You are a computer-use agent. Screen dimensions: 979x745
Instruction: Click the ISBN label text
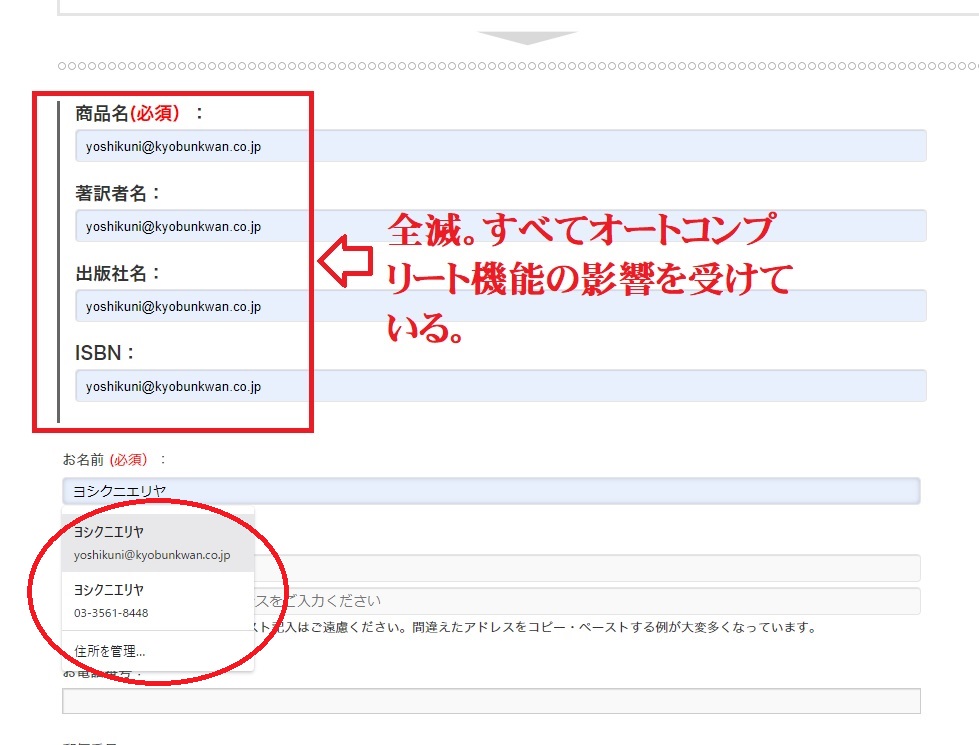tap(104, 353)
